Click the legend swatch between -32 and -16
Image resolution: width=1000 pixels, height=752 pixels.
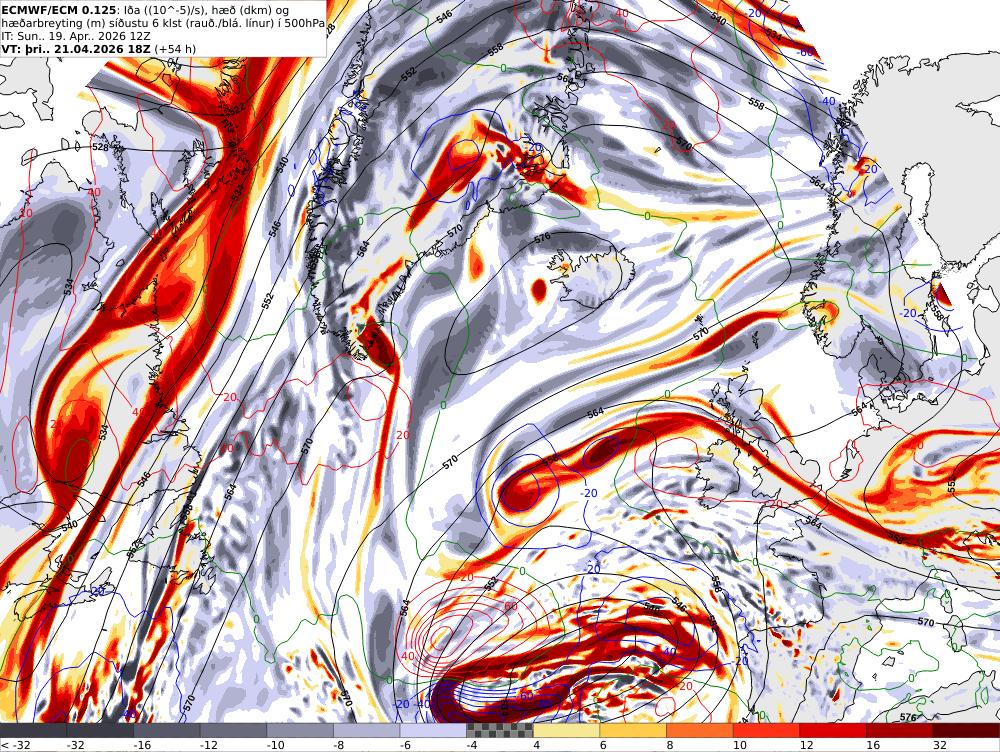point(100,730)
